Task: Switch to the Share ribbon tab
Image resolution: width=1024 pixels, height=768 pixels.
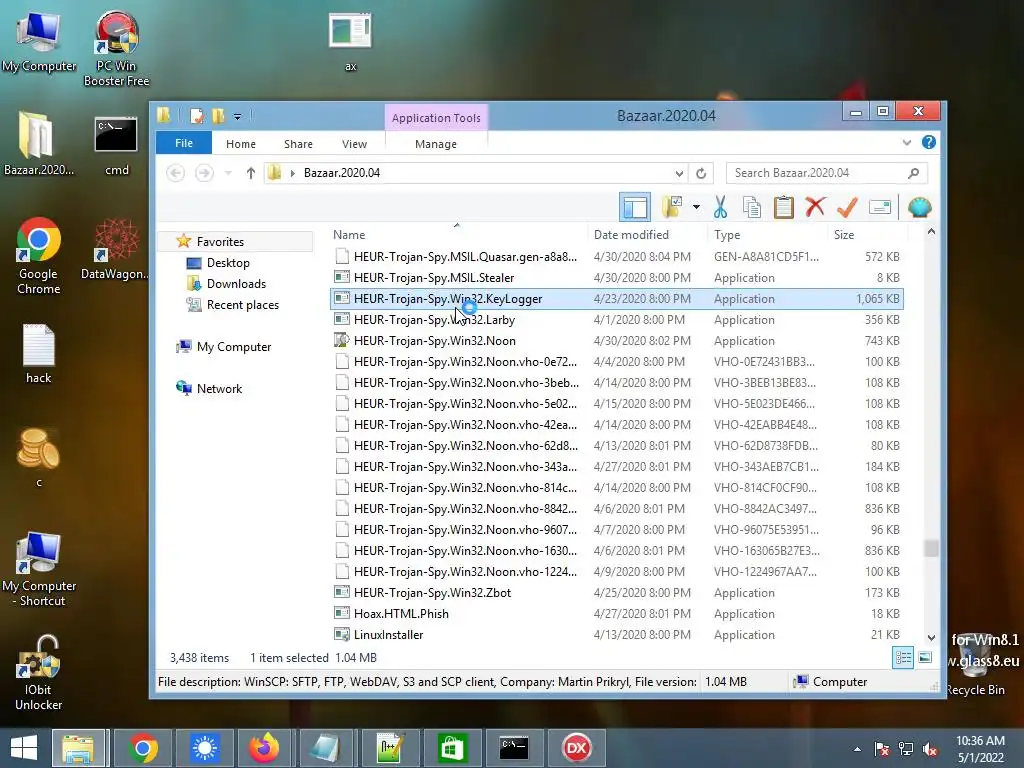Action: pos(298,144)
